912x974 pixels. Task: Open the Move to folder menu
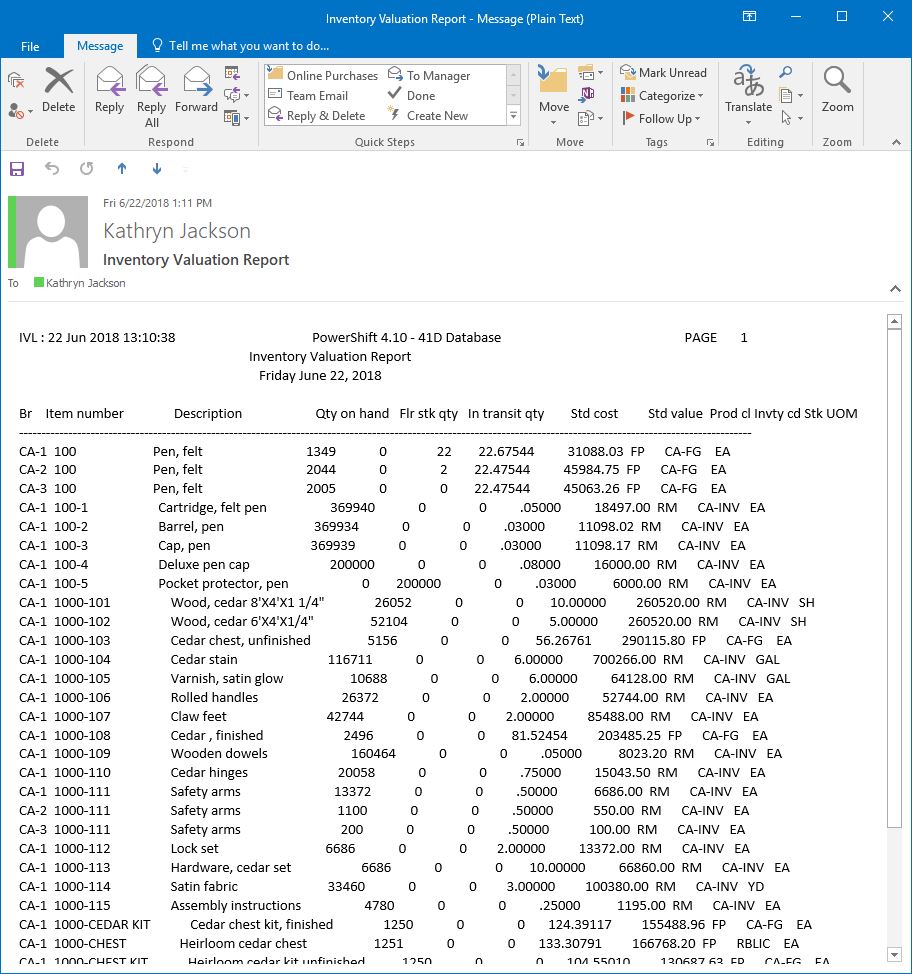coord(554,95)
